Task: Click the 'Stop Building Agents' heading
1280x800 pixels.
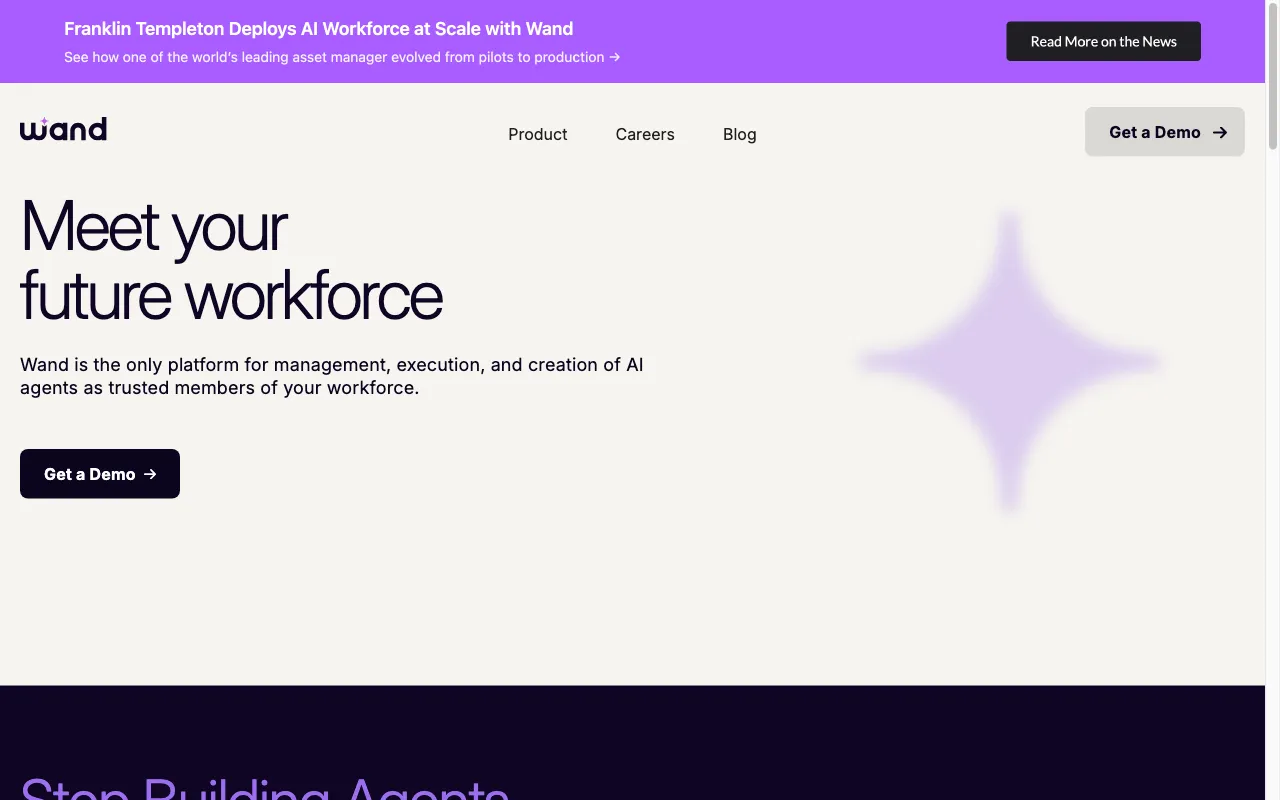Action: pyautogui.click(x=265, y=789)
